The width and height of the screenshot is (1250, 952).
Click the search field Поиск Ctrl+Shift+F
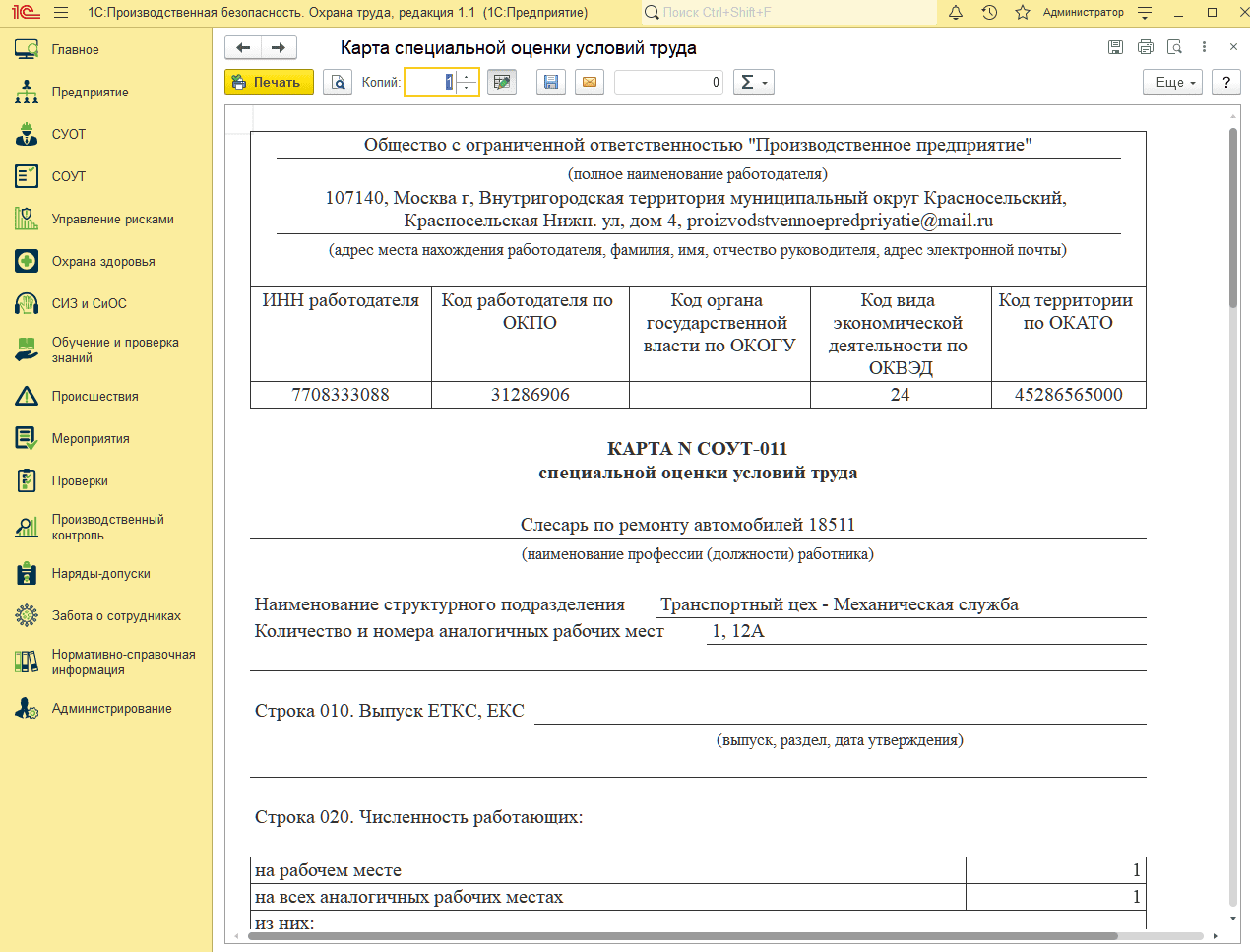click(788, 13)
